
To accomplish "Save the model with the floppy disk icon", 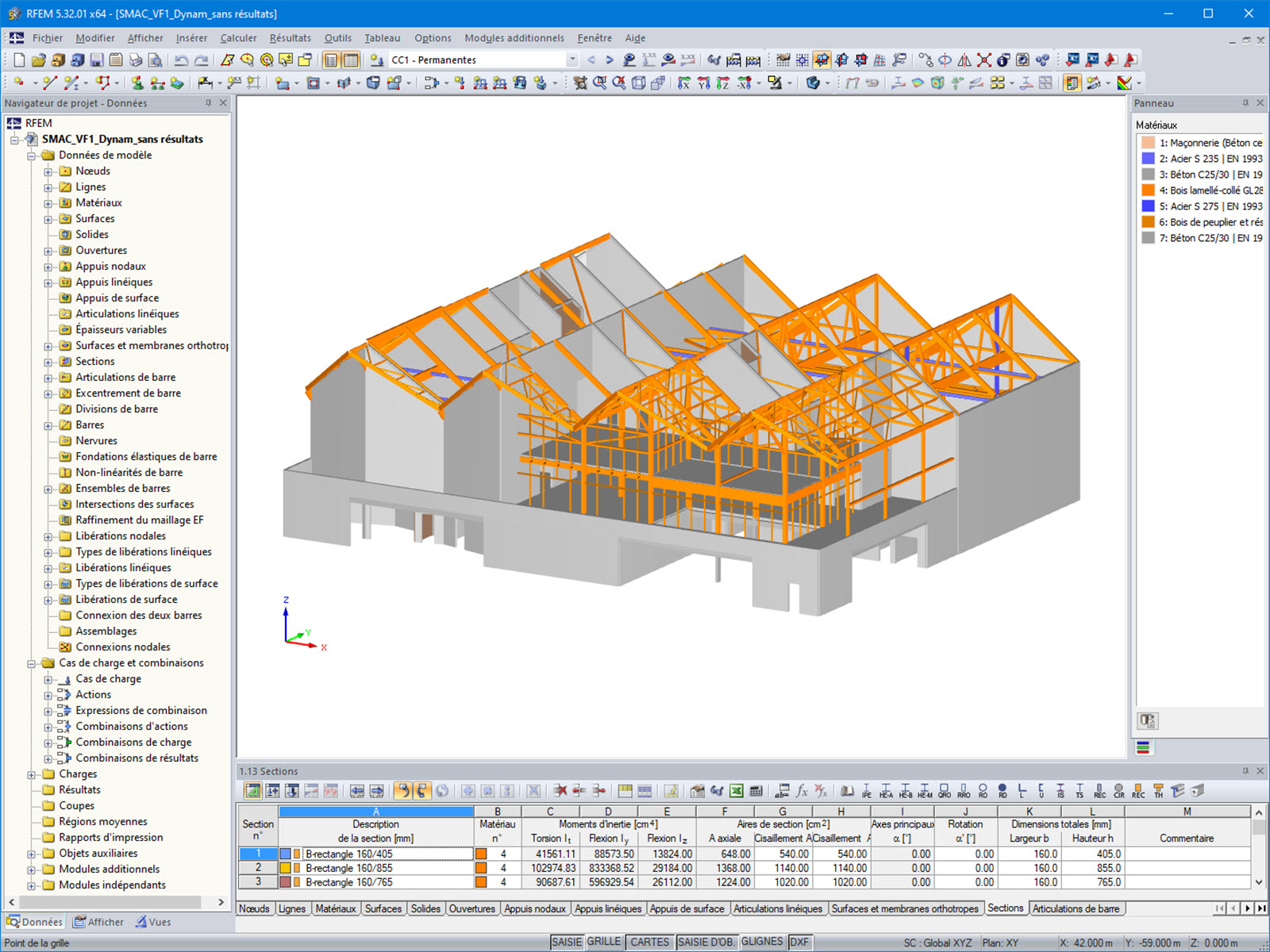I will click(x=97, y=60).
